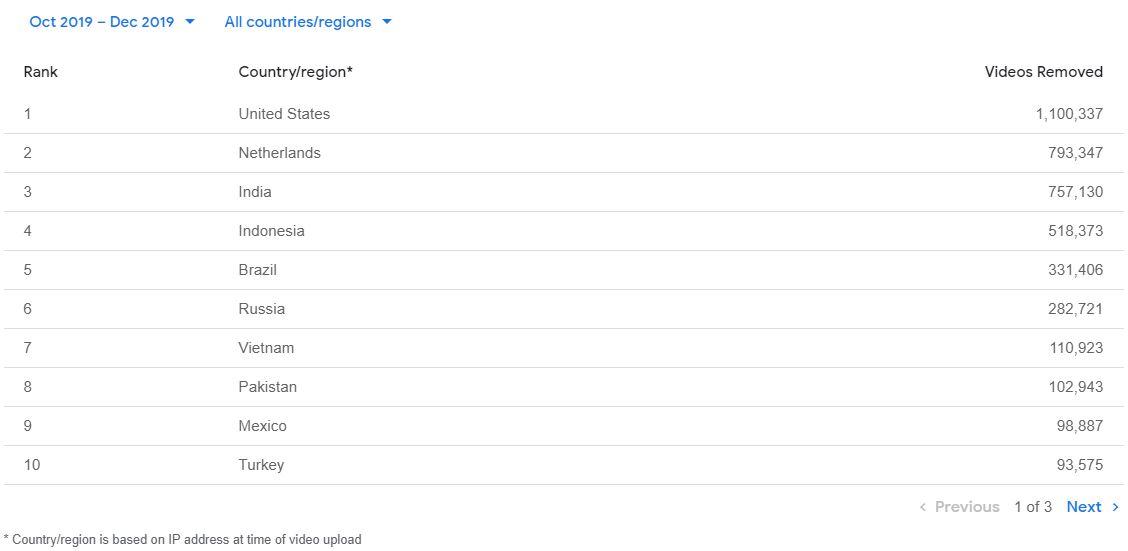Image resolution: width=1128 pixels, height=551 pixels.
Task: Click the Brazil country entry
Action: tap(257, 270)
